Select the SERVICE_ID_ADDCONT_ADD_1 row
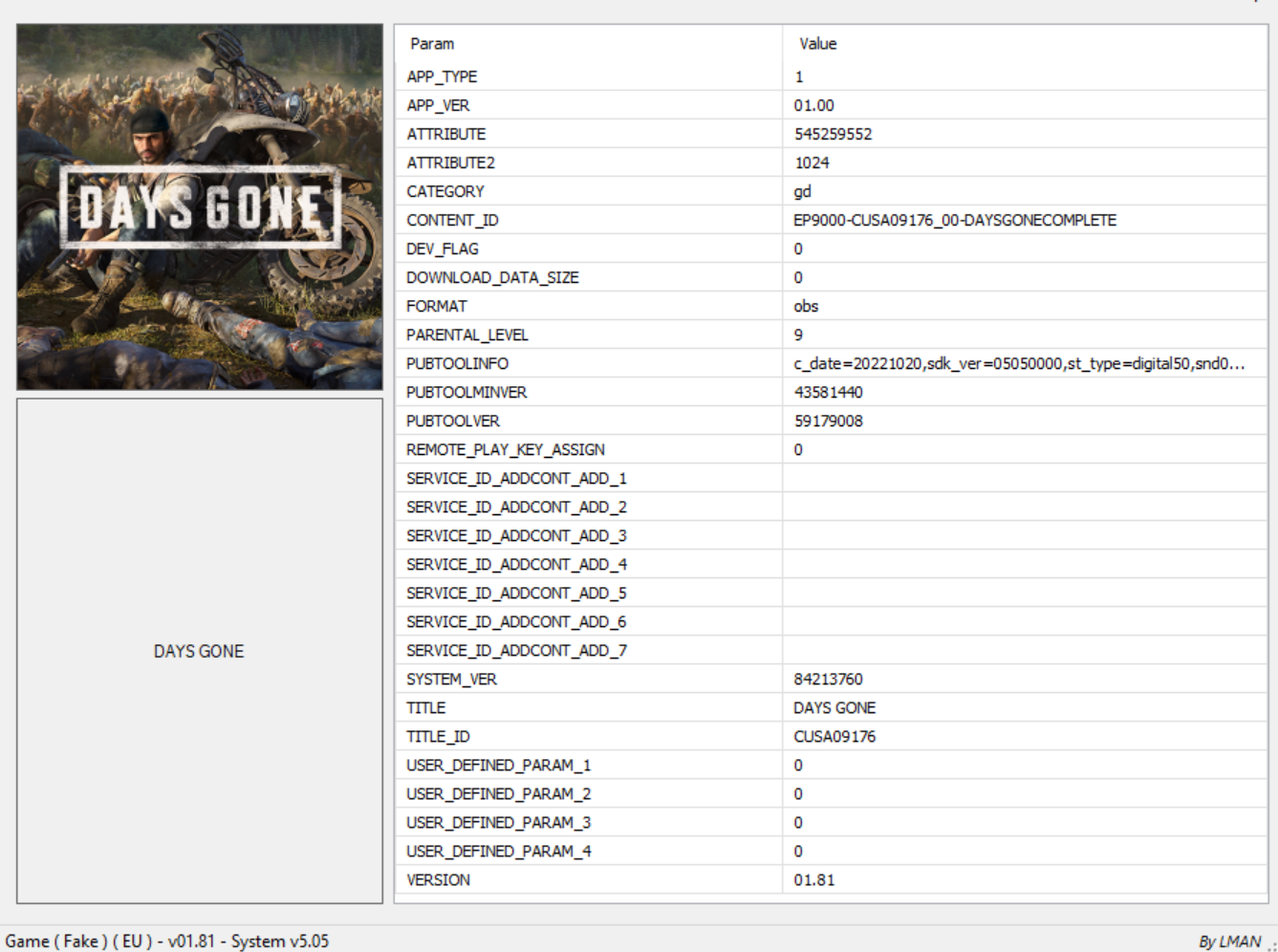 (x=516, y=478)
